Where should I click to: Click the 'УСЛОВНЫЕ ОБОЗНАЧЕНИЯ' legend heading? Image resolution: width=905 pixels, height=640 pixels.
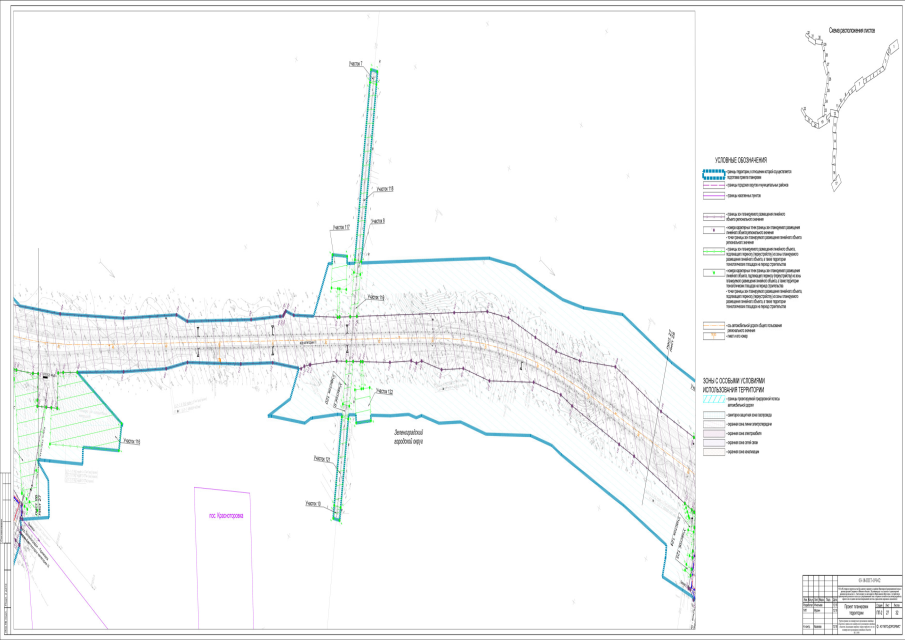pyautogui.click(x=739, y=160)
